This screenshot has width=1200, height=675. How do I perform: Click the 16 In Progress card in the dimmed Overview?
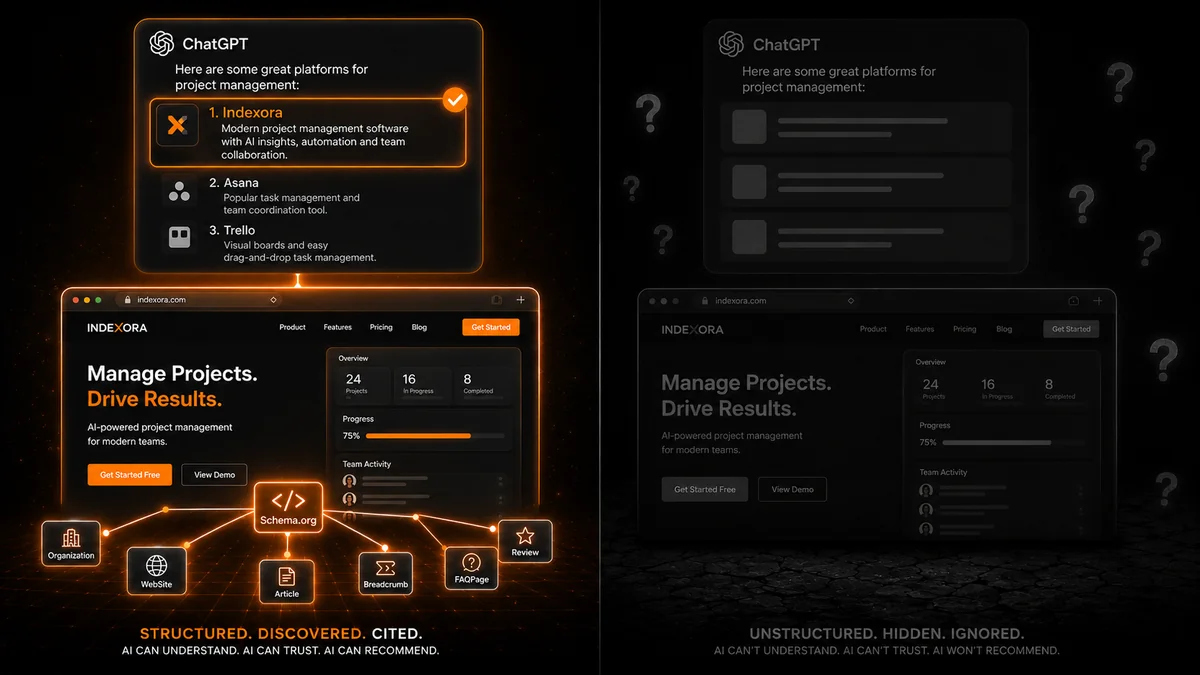999,389
